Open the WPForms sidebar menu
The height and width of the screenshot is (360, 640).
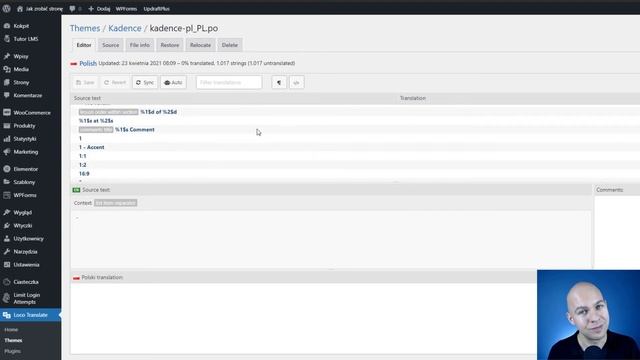(25, 195)
